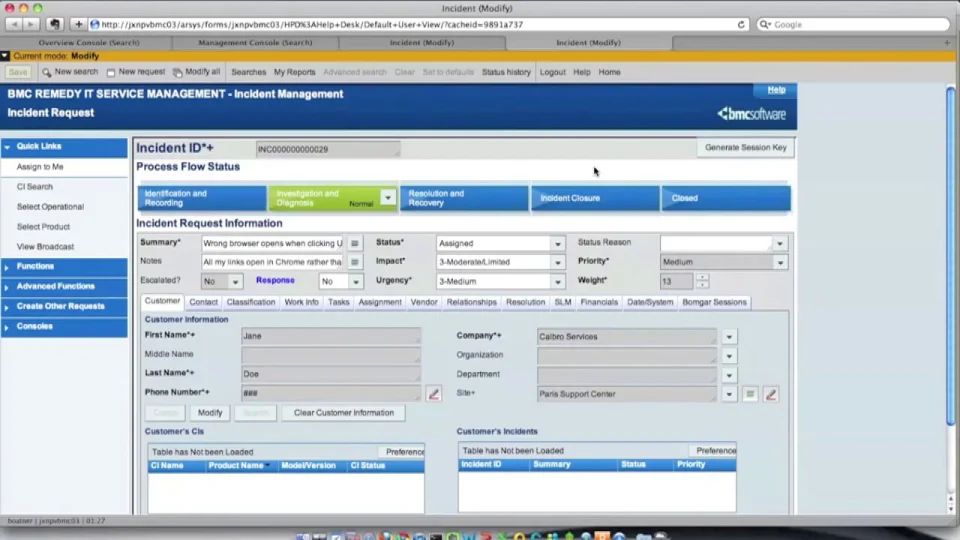Click the Modify all toolbar icon
Screen dimensions: 960x540
[178, 72]
